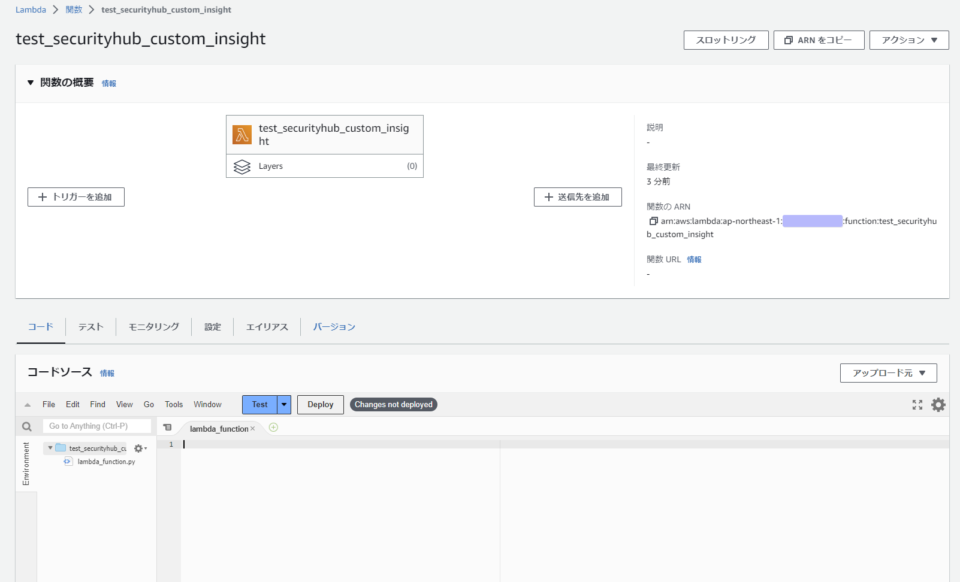Close the lambda_function editor tab
The image size is (960, 582).
[x=252, y=428]
